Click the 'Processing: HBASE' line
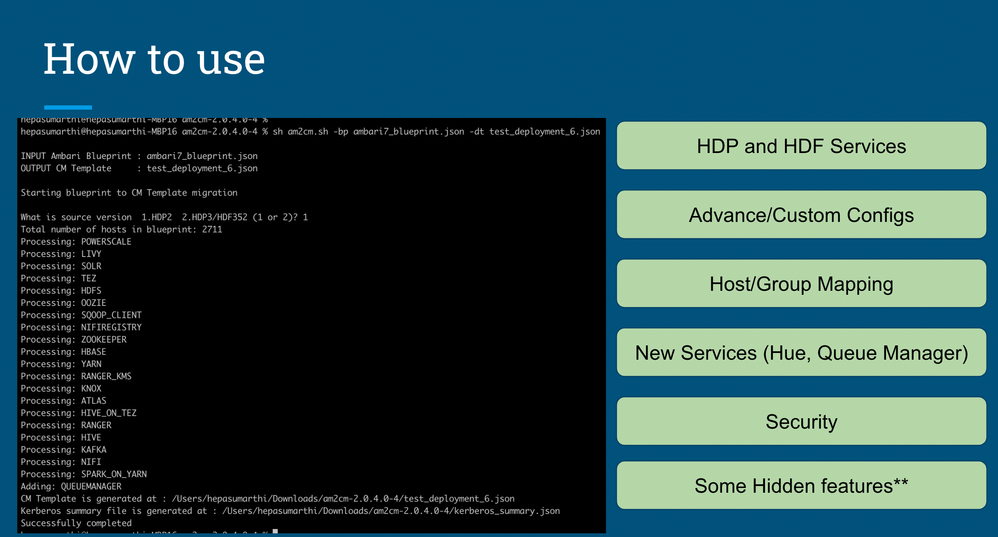The width and height of the screenshot is (998, 537). pyautogui.click(x=63, y=352)
